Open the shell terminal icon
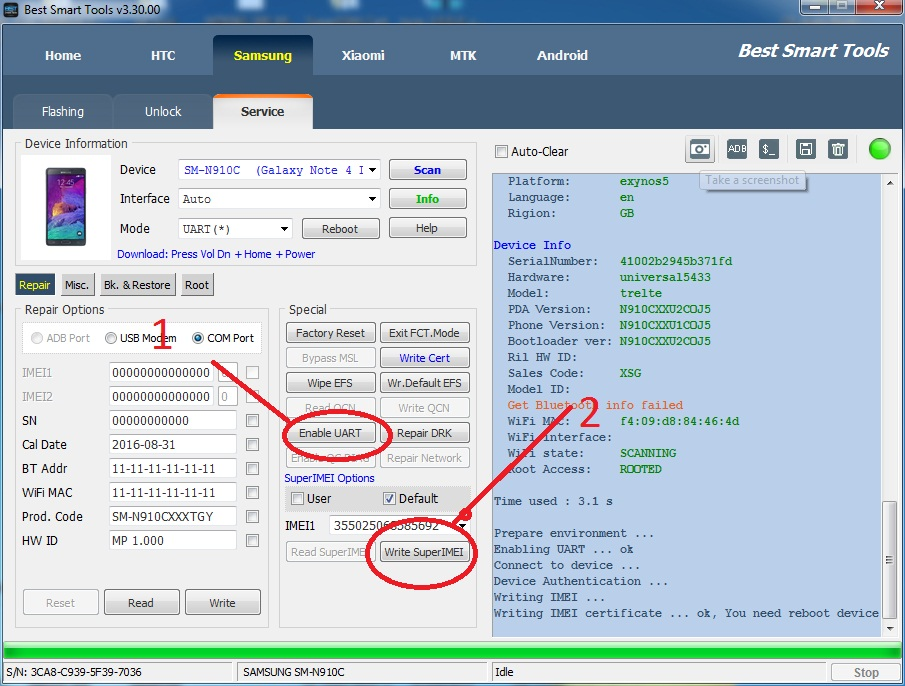Image resolution: width=905 pixels, height=686 pixels. [768, 149]
